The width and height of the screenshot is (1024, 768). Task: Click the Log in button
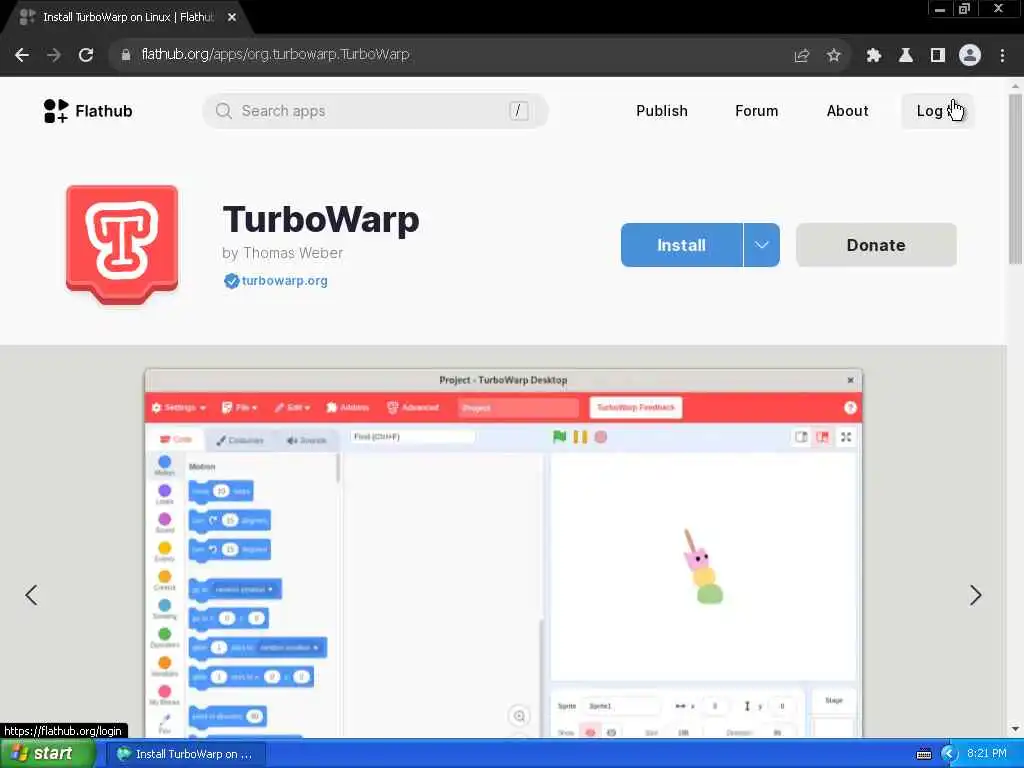tap(938, 111)
